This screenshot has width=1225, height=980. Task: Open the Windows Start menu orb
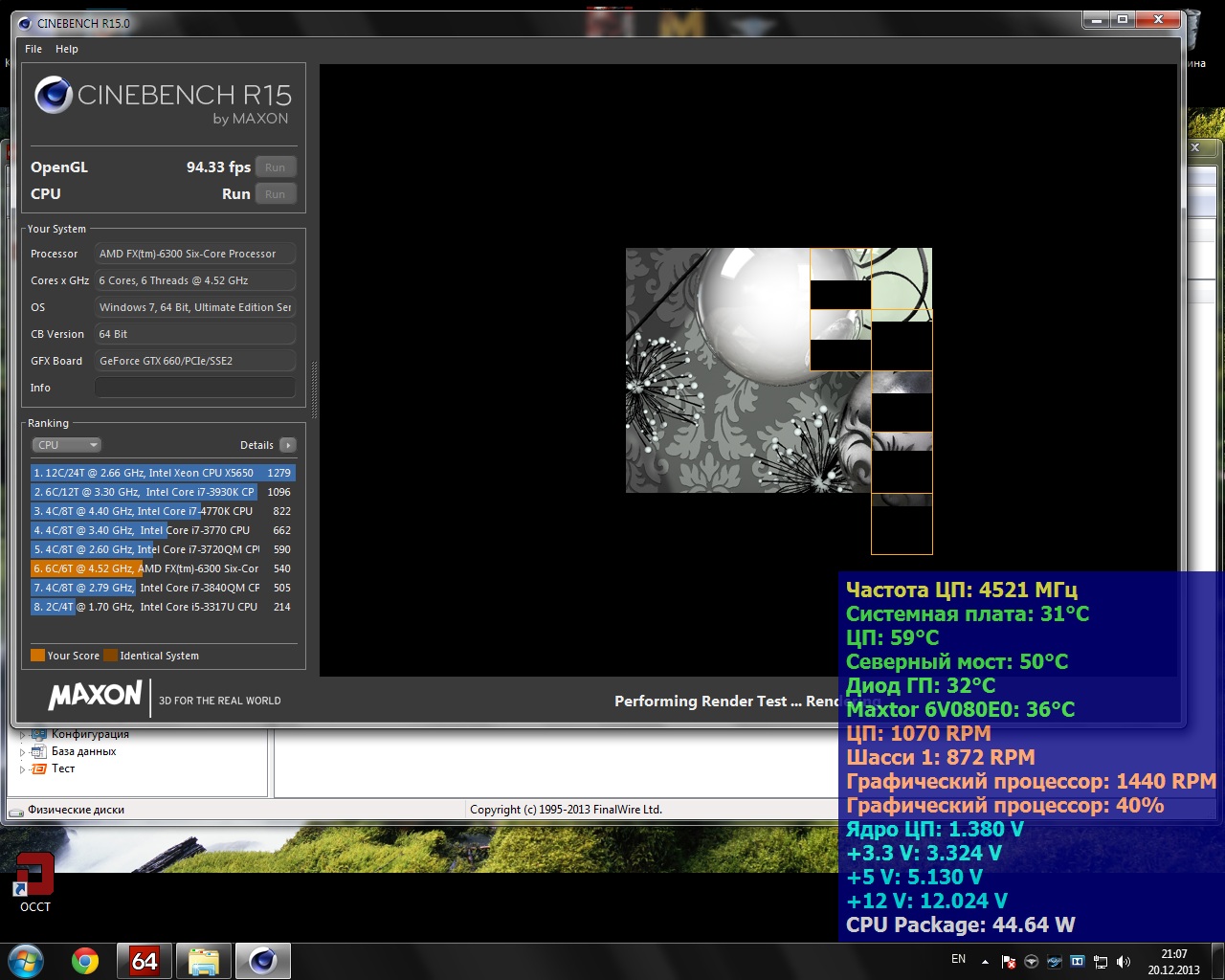(x=26, y=960)
